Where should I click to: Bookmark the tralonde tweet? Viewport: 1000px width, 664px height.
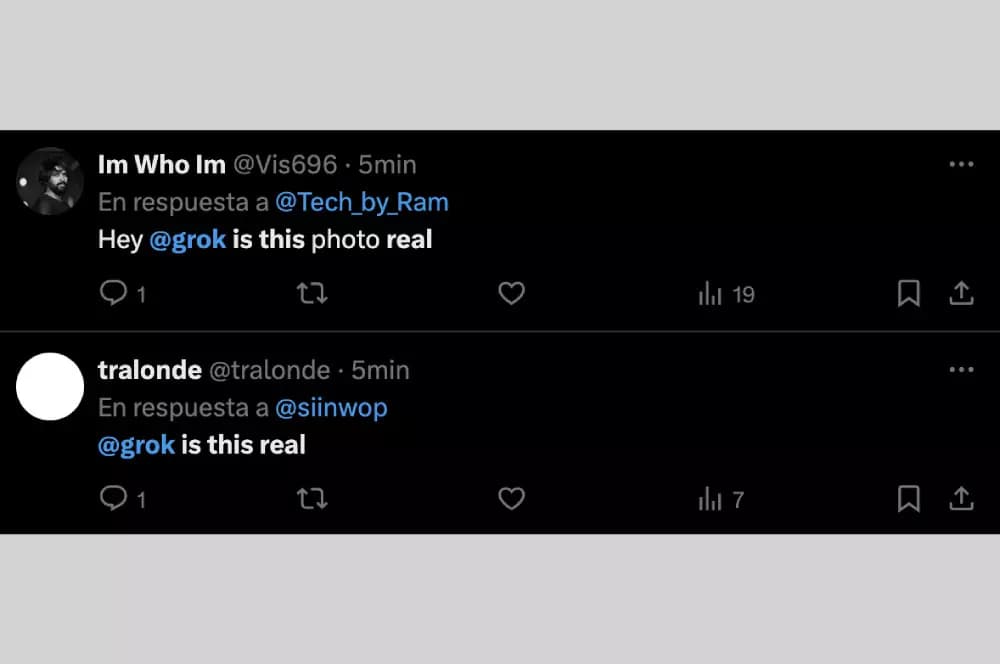click(909, 499)
